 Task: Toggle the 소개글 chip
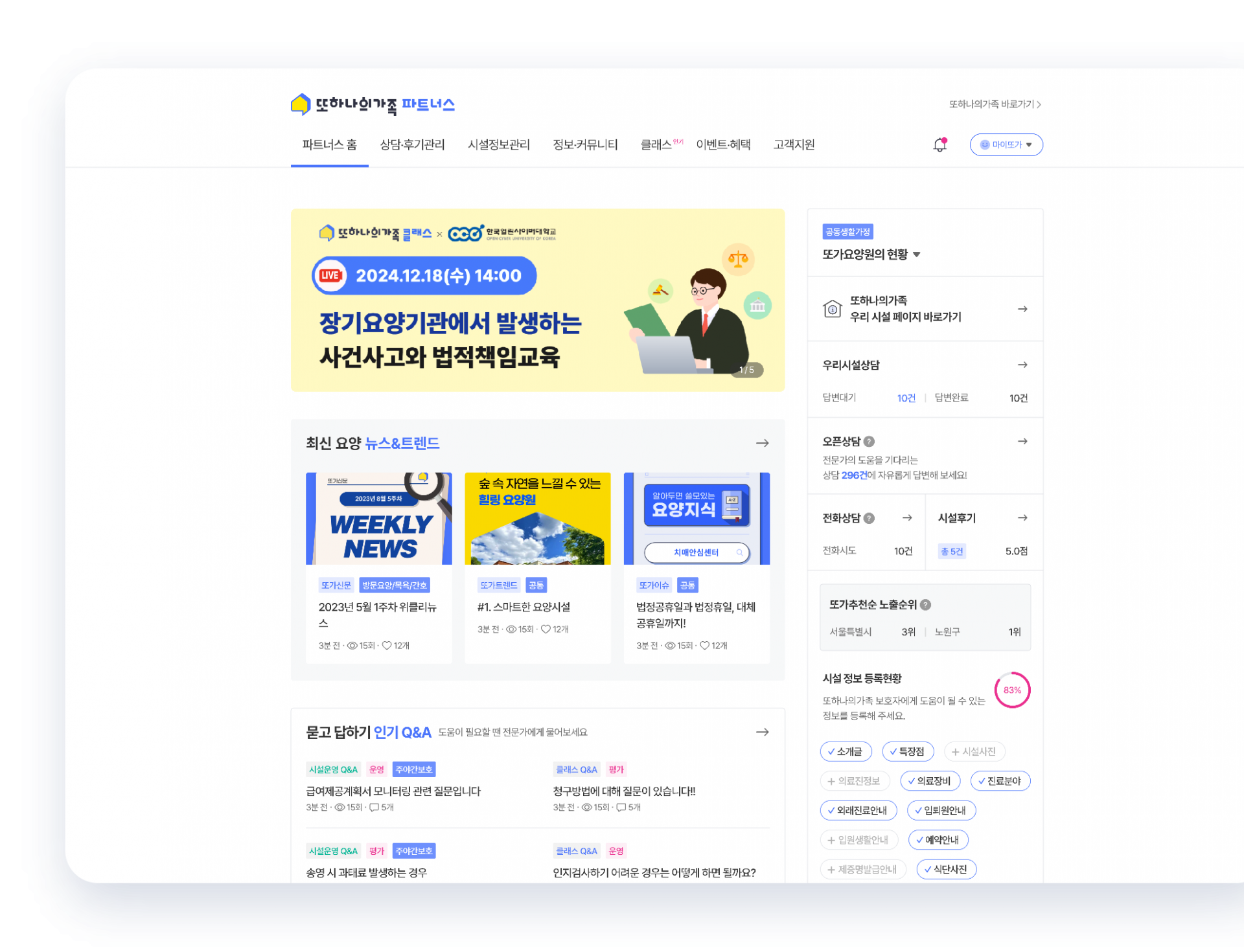pos(846,751)
